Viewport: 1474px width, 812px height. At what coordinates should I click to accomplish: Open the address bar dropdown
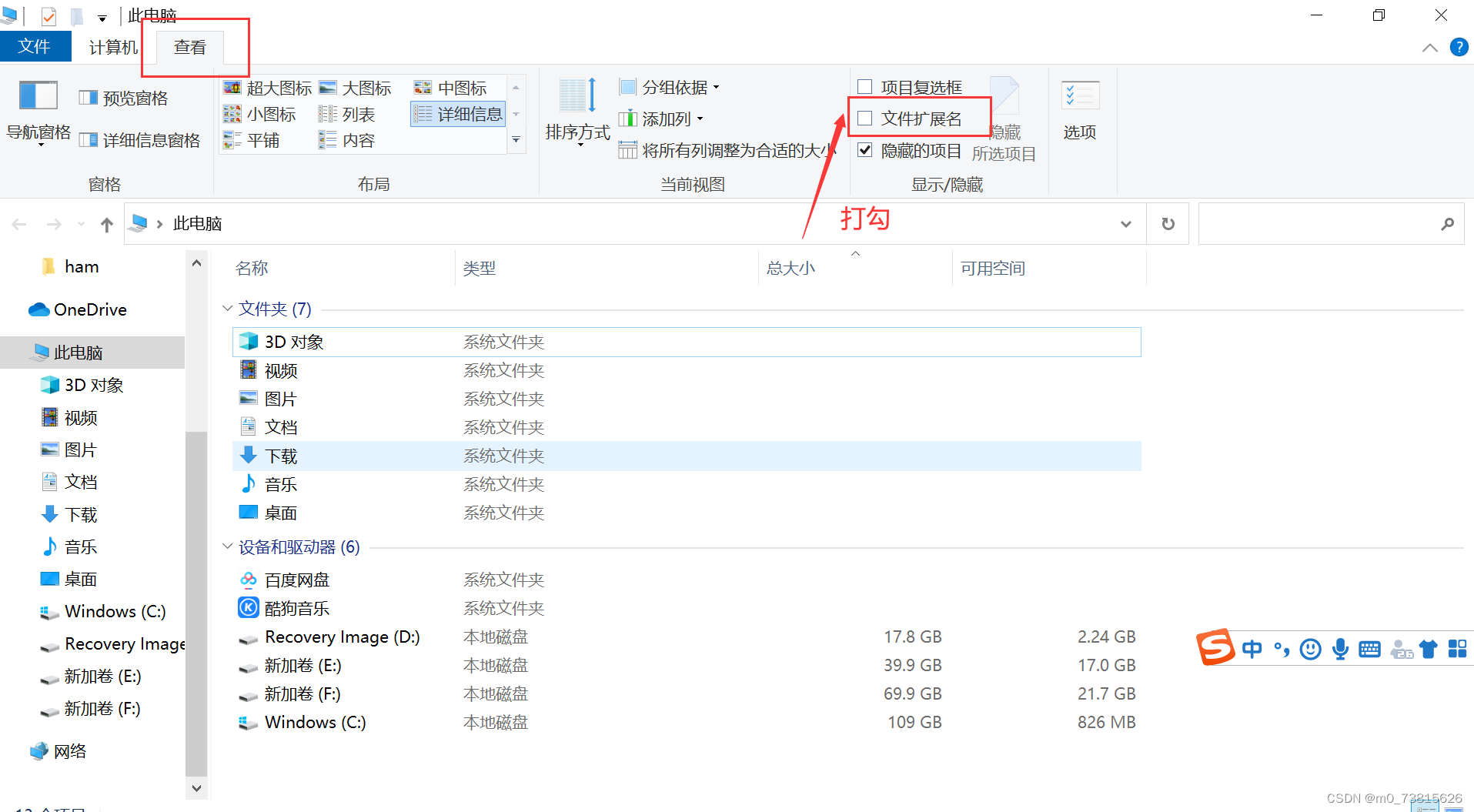point(1125,223)
